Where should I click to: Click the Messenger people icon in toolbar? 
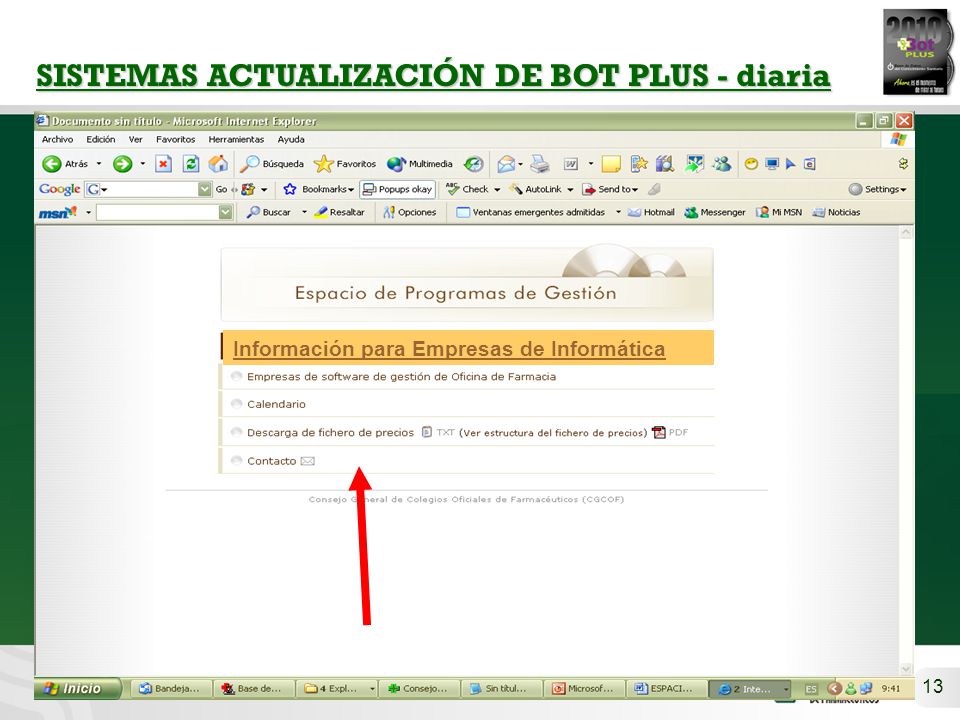722,164
